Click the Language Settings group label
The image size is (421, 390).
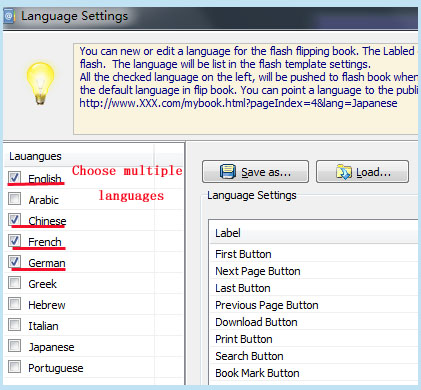252,195
